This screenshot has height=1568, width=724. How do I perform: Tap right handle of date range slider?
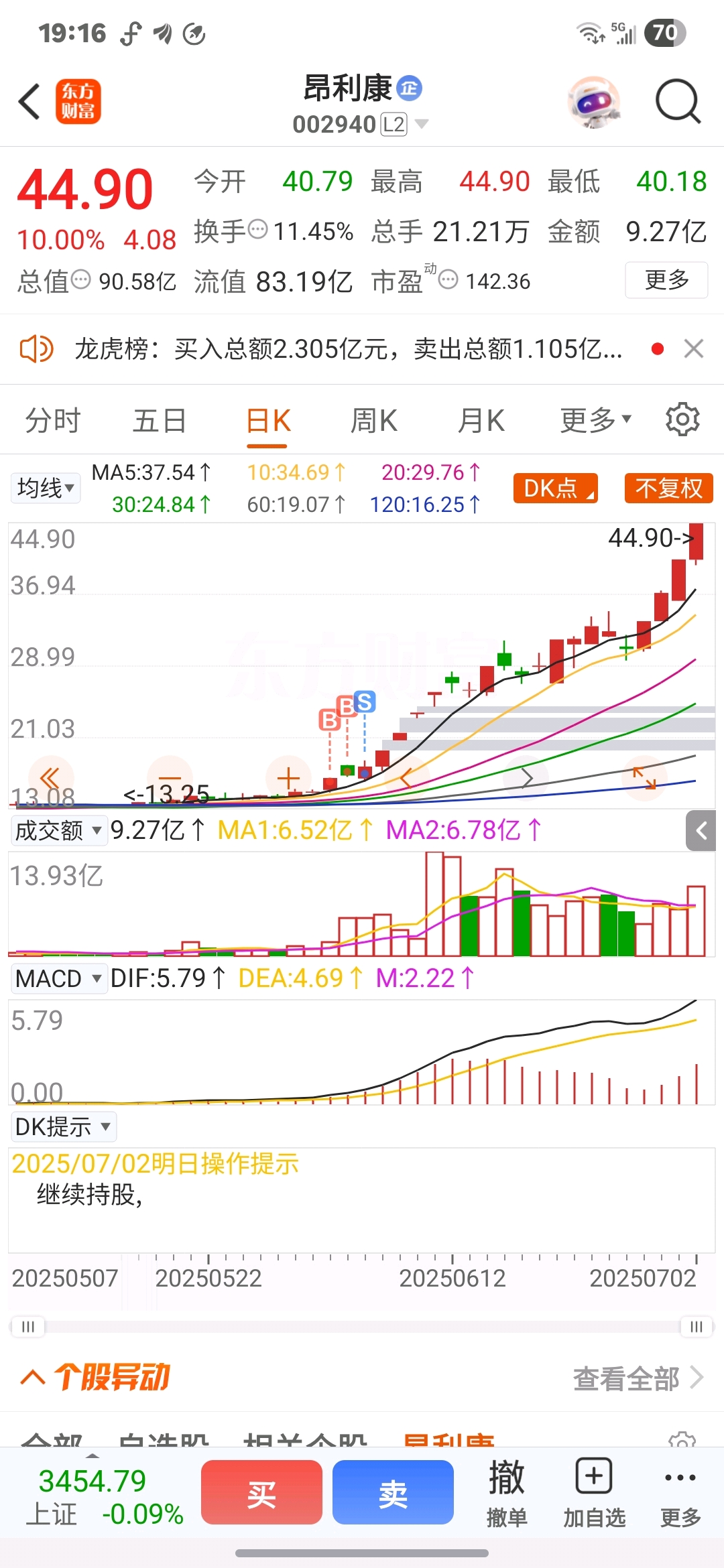tap(697, 1327)
